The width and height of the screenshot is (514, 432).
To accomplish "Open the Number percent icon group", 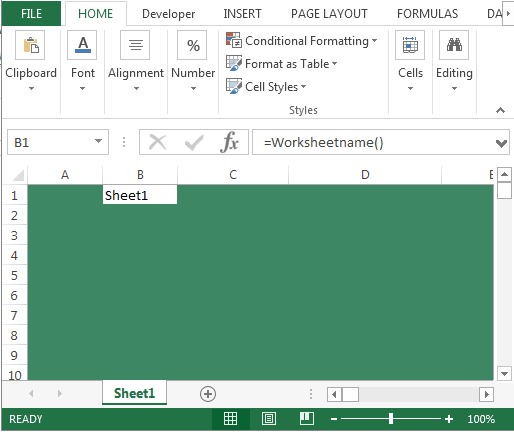I will tap(192, 45).
